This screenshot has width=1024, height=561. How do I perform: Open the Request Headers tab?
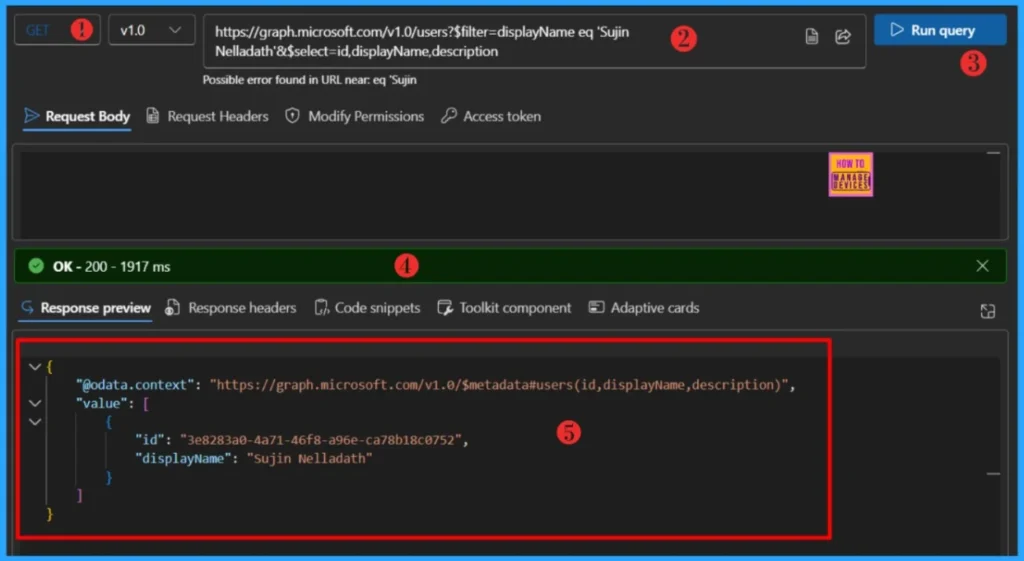(208, 116)
